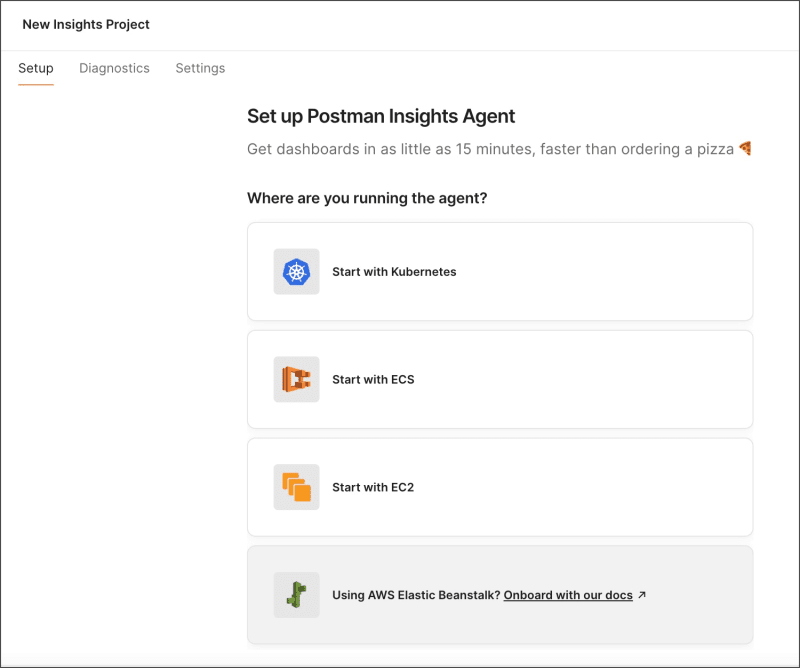Viewport: 800px width, 668px height.
Task: Click the Kubernetes helm wheel icon
Action: click(296, 272)
